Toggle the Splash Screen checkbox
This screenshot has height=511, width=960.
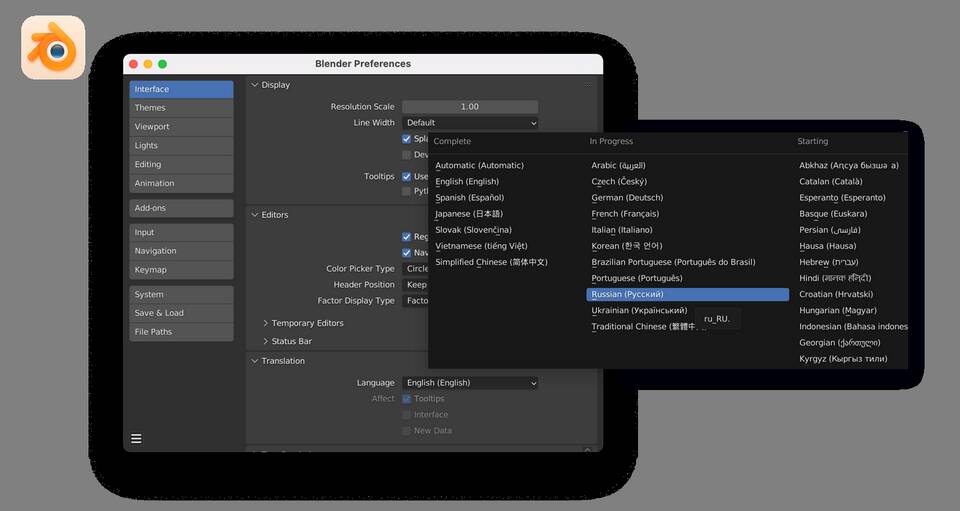click(x=407, y=139)
